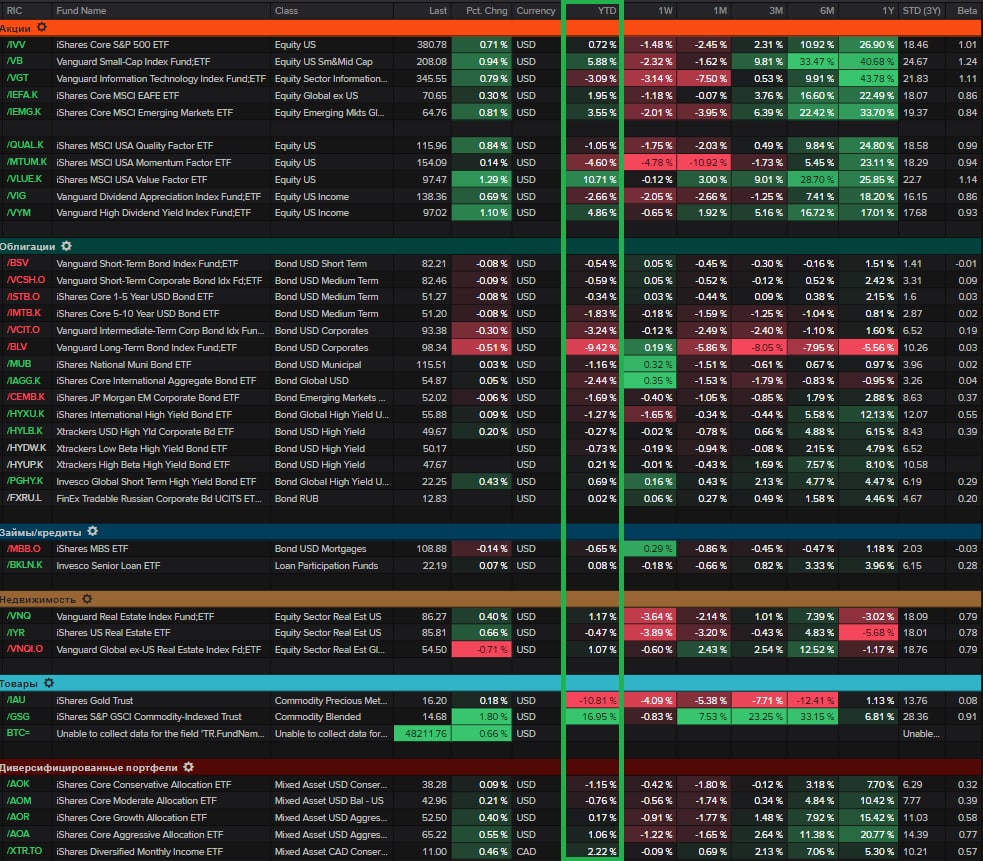
Task: Select iShares MSCI USA Momentum Factor ETF
Action: pyautogui.click(x=144, y=162)
